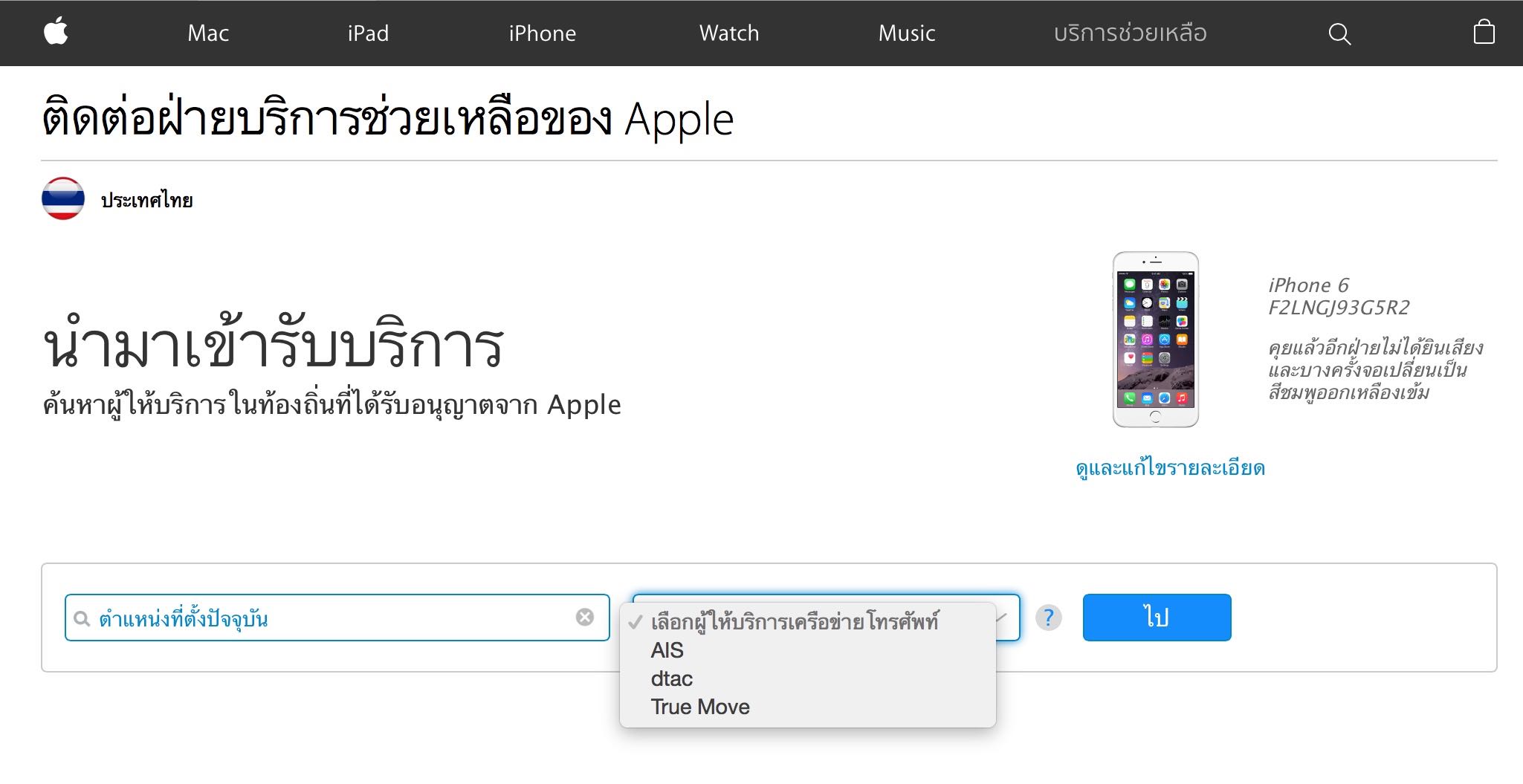Click the question mark help icon
Screen dimensions: 1523x784
click(x=1048, y=618)
